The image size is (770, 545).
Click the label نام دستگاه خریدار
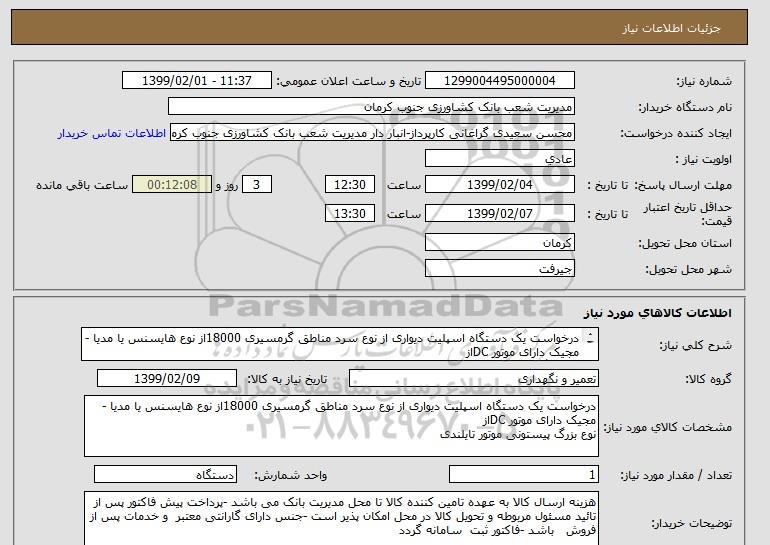pos(685,108)
